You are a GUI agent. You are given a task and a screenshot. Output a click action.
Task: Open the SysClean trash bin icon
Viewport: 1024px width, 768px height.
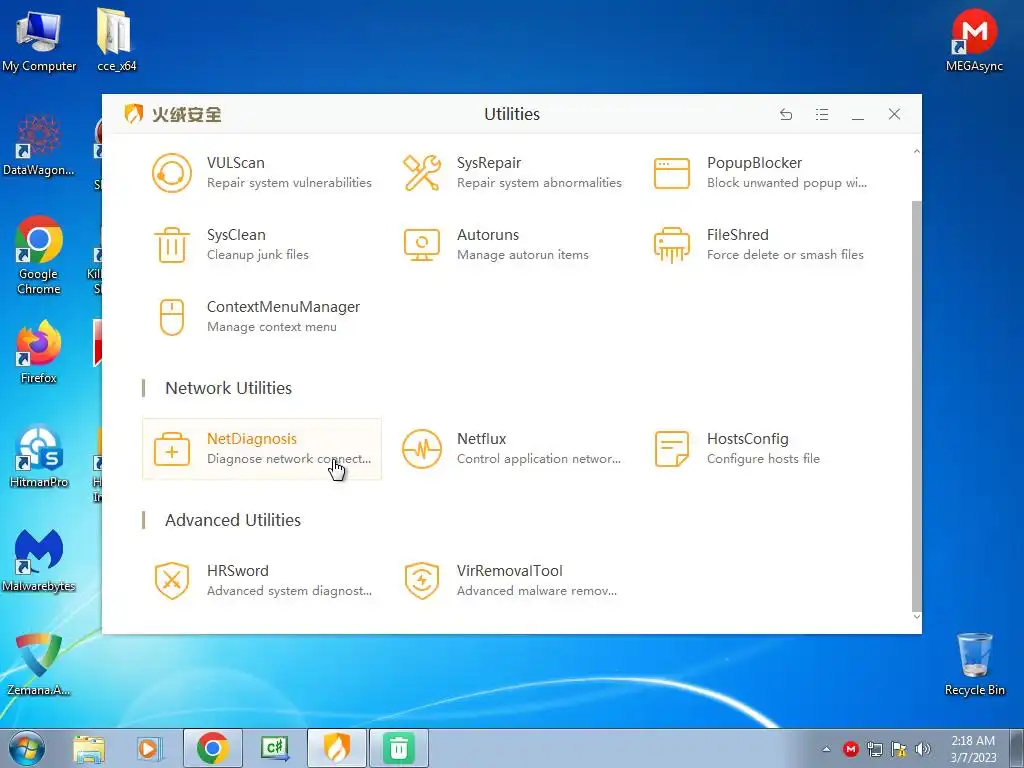172,245
